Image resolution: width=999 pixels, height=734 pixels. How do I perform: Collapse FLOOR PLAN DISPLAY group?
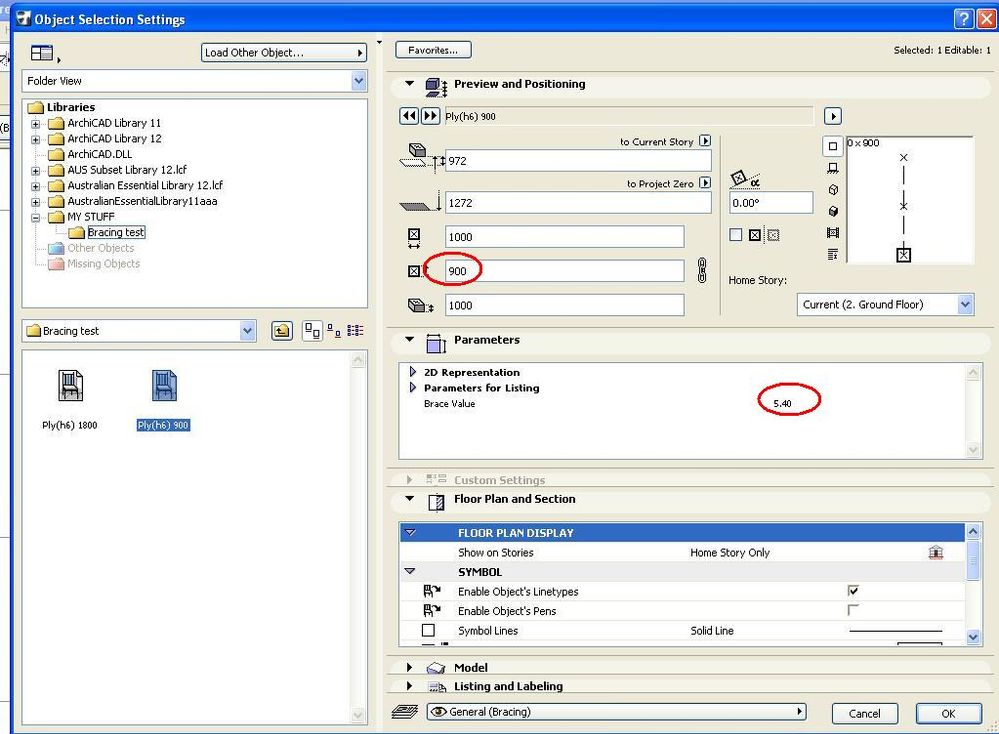click(x=410, y=533)
